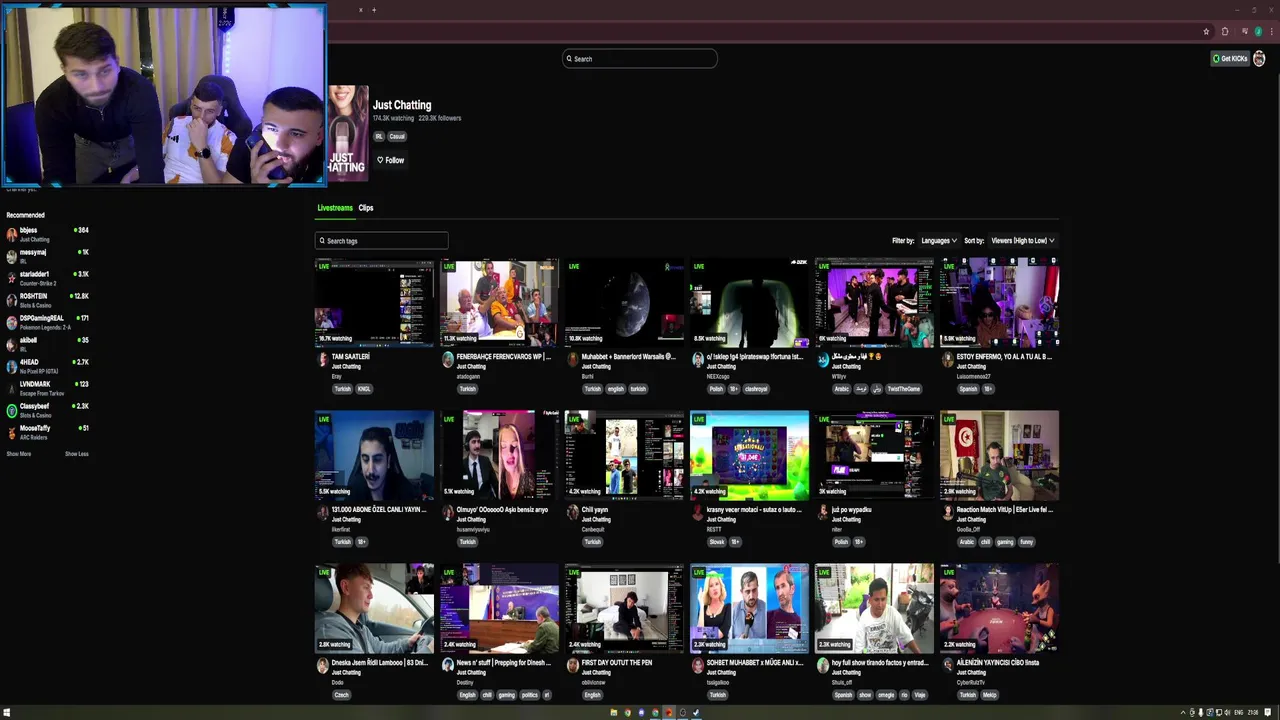Screen dimensions: 1280x720
Task: Switch to the Livestreams tab
Action: click(335, 208)
